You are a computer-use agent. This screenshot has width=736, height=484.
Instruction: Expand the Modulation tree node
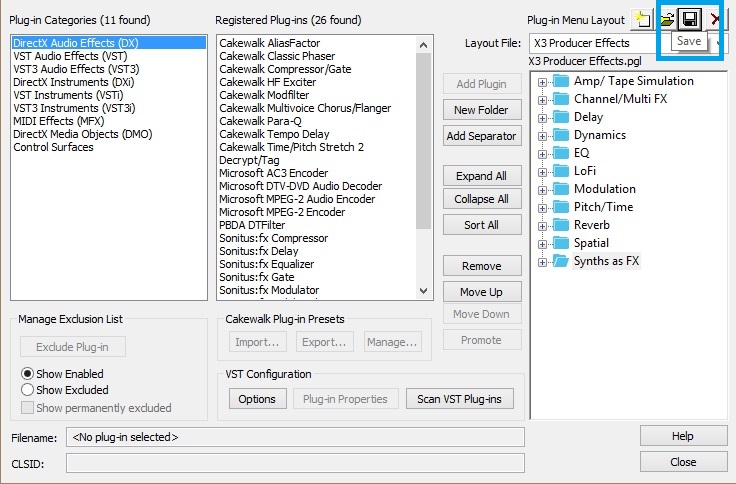coord(542,190)
